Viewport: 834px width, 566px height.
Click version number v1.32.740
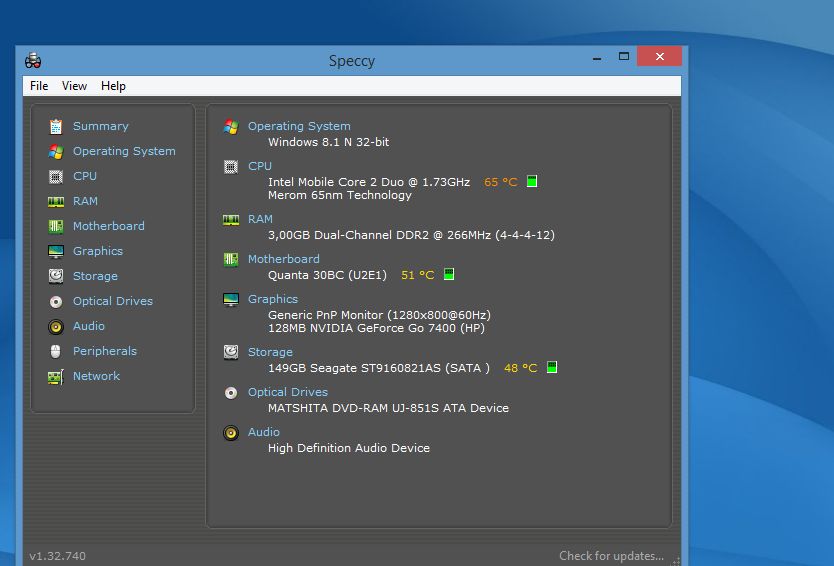[x=57, y=556]
